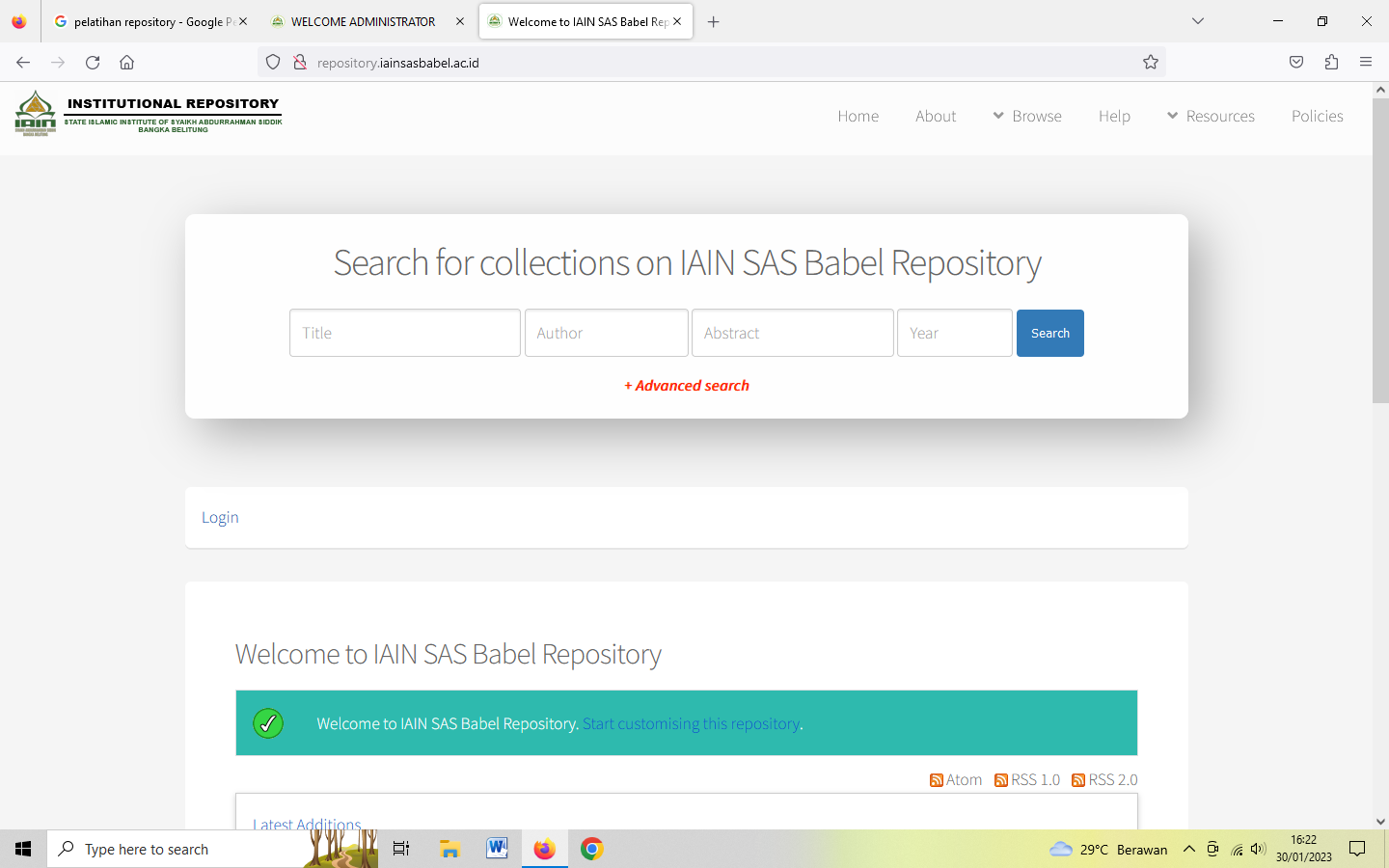Open the network status tray icon
This screenshot has height=868, width=1389.
click(1237, 849)
